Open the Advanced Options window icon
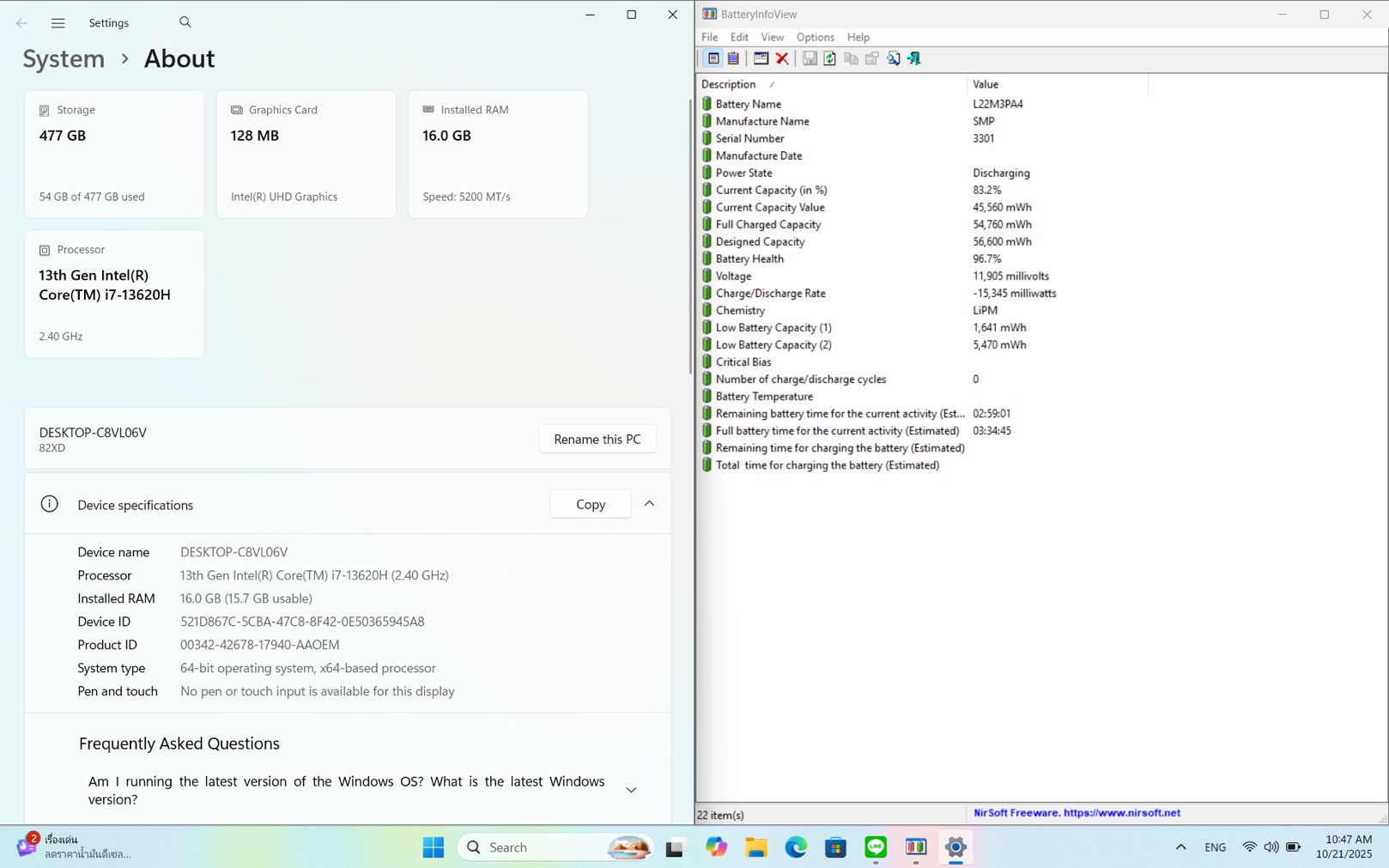 tap(761, 58)
